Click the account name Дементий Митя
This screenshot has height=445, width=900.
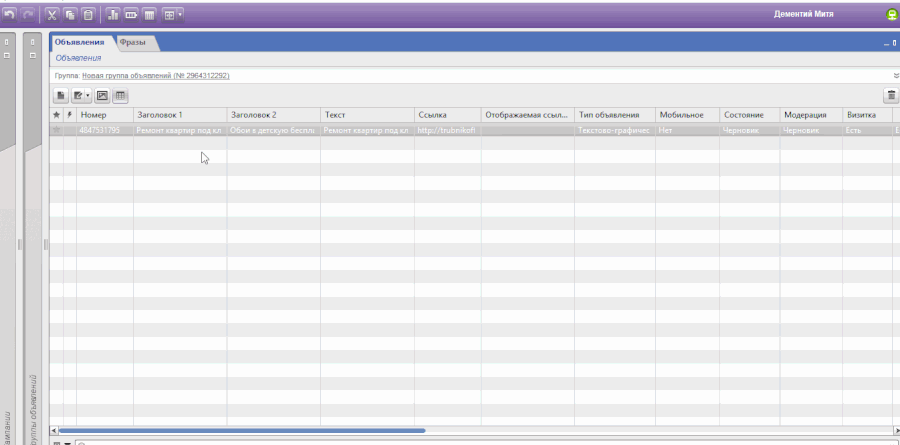coord(804,14)
